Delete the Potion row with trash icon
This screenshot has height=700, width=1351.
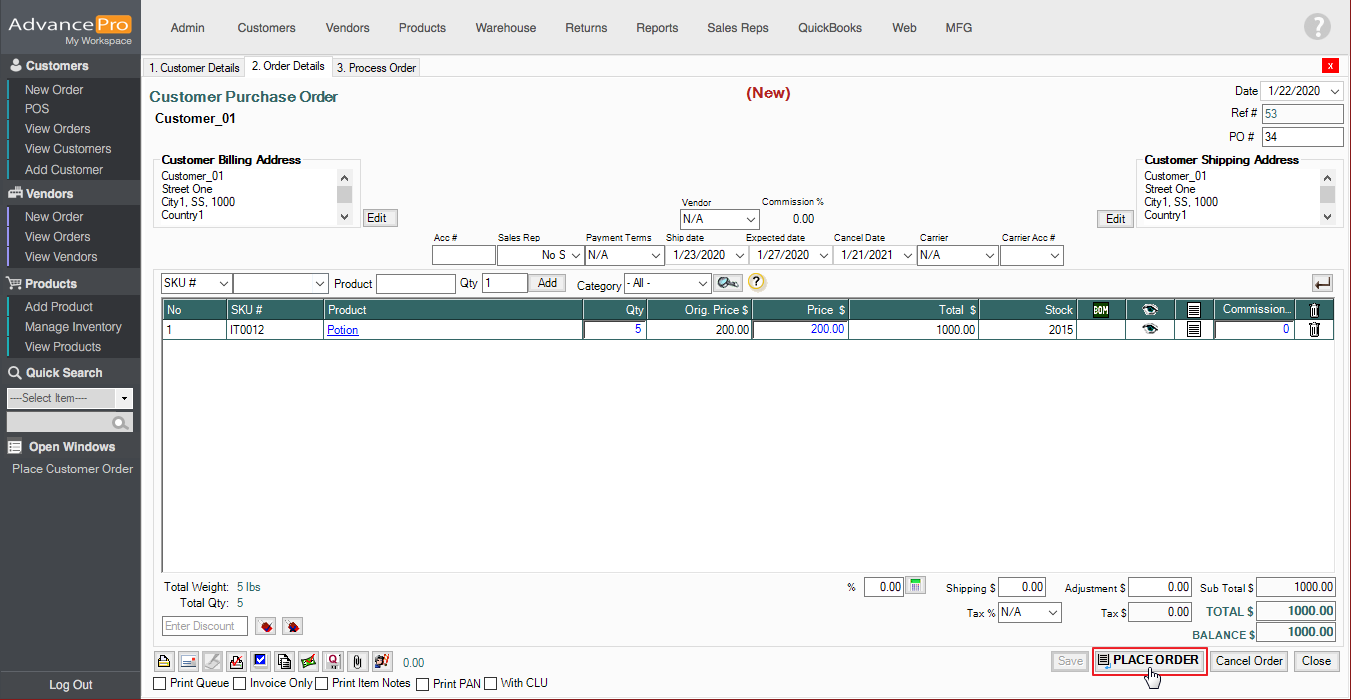pos(1314,330)
